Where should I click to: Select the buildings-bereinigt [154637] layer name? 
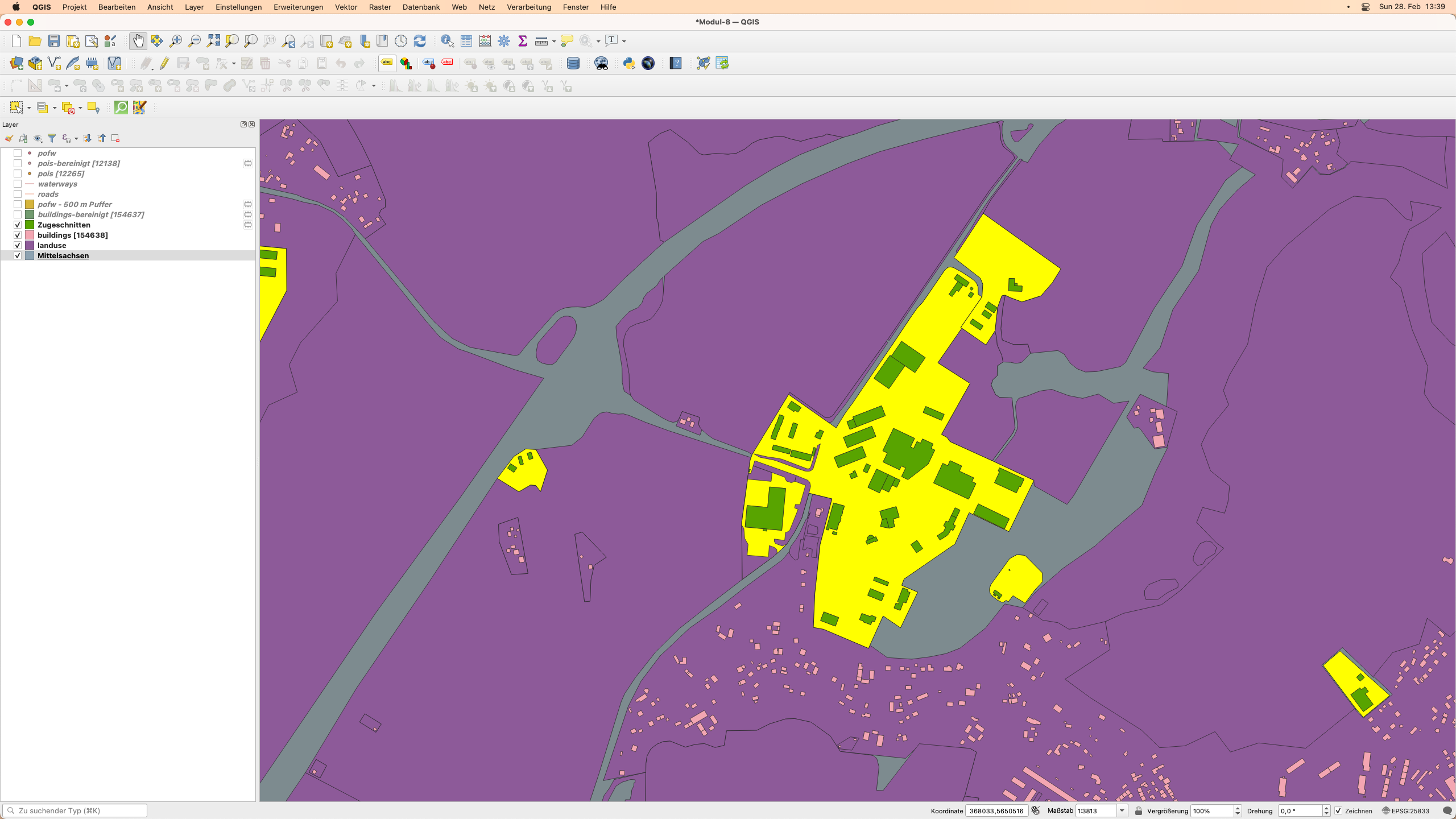coord(91,214)
